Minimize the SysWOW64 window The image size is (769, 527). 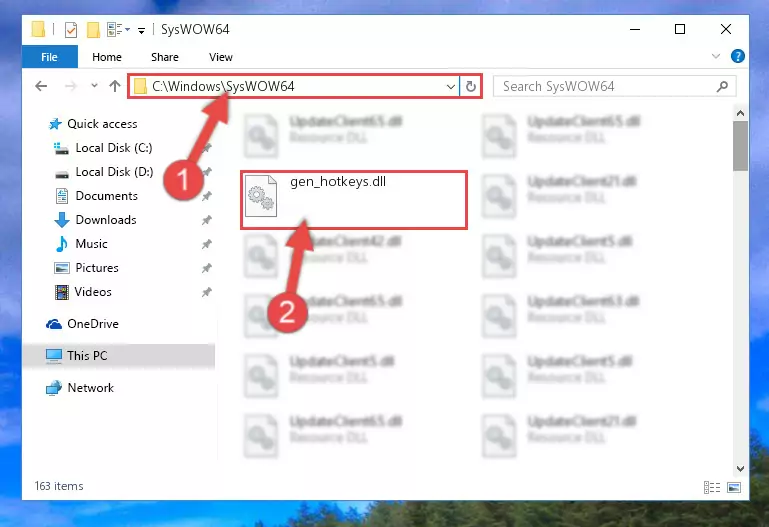click(635, 29)
